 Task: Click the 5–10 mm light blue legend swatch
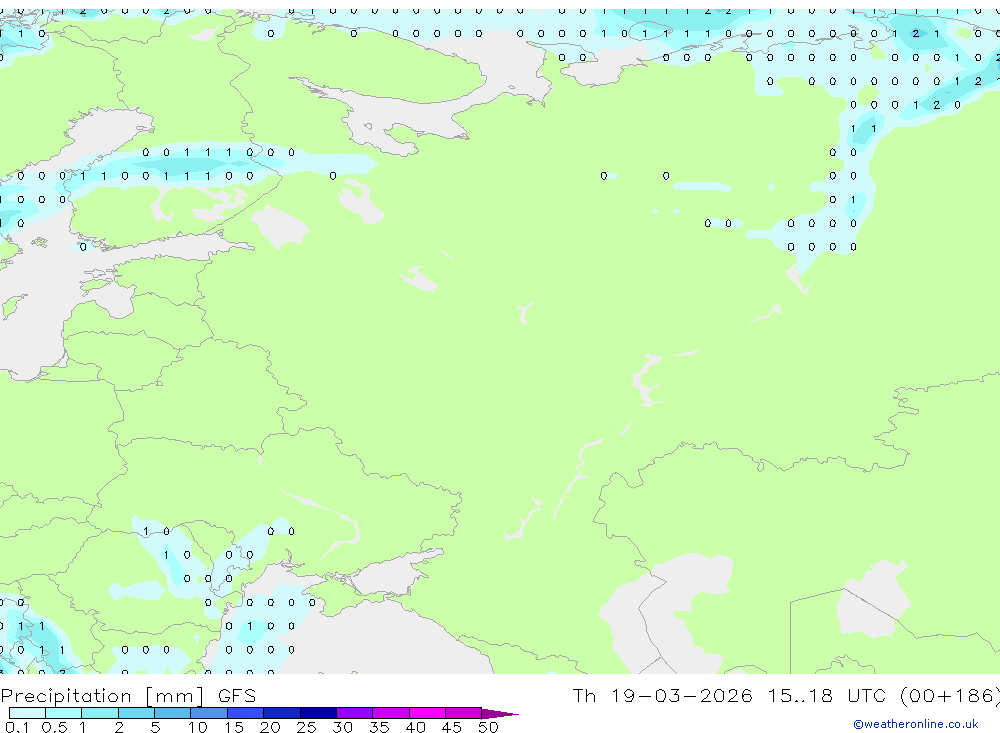point(173,713)
